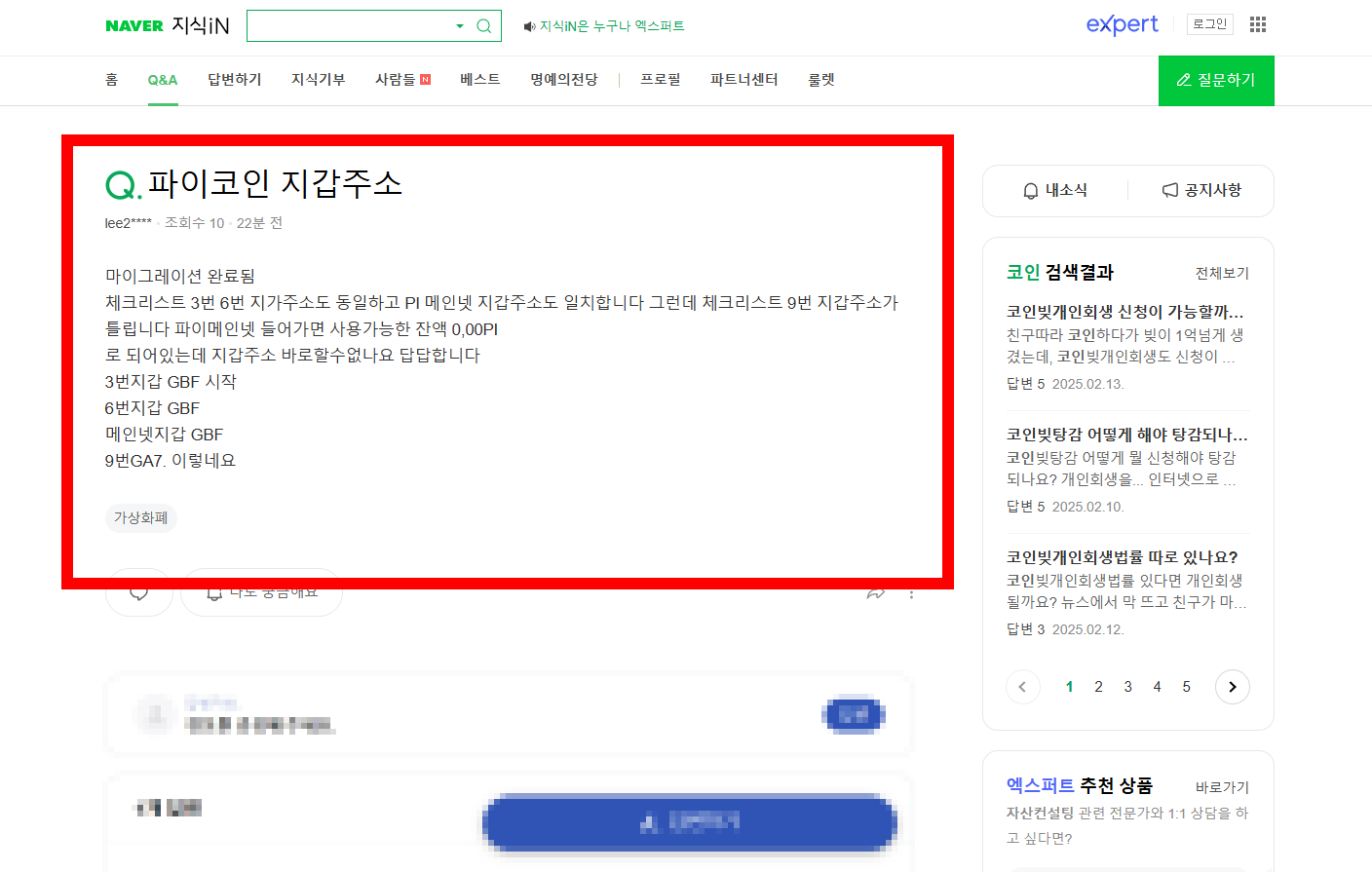Open the 지식iN logo
The image size is (1372, 872).
pos(200,26)
